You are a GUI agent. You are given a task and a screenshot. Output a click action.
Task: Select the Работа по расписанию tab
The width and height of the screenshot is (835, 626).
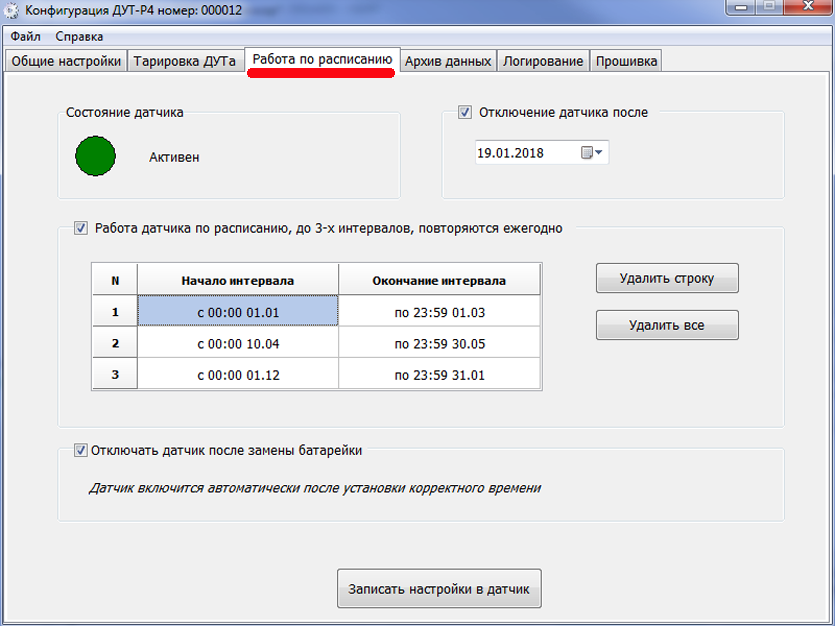[322, 60]
